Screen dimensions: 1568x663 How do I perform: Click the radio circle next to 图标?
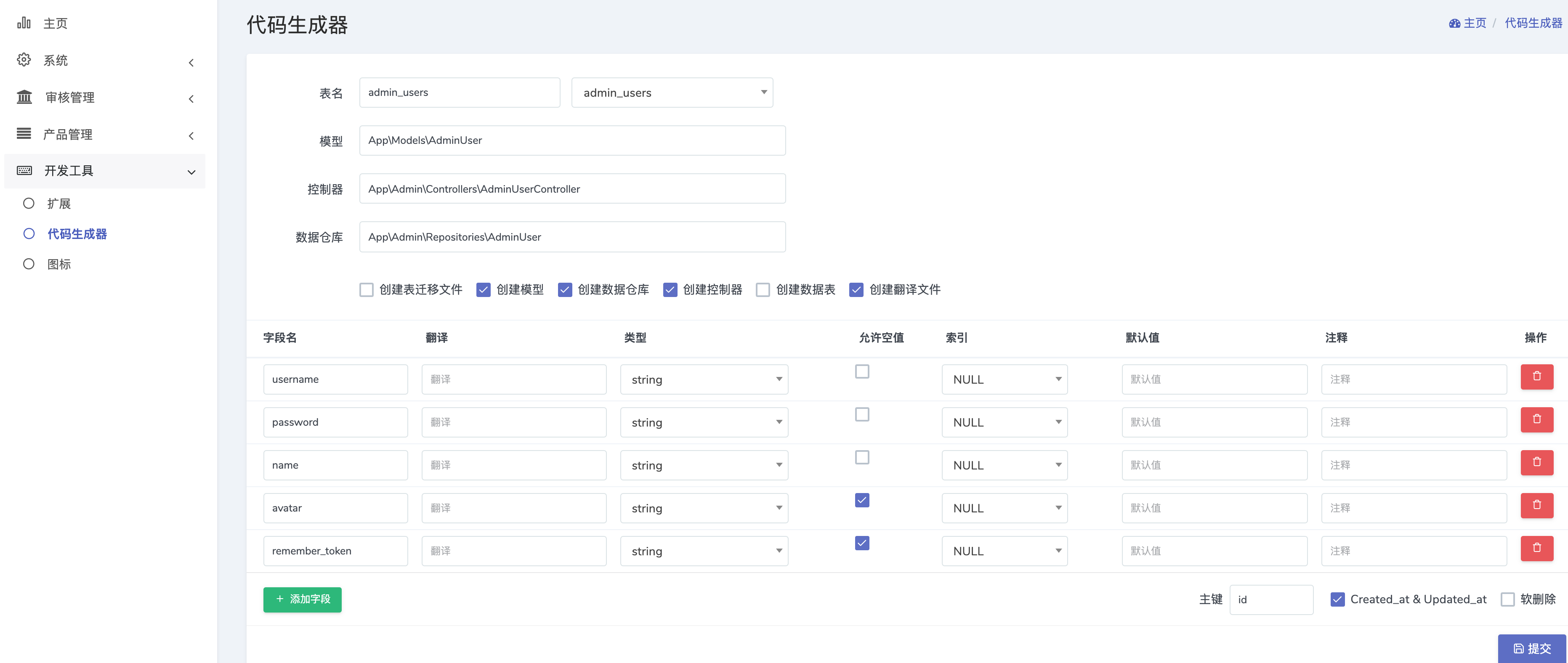29,263
